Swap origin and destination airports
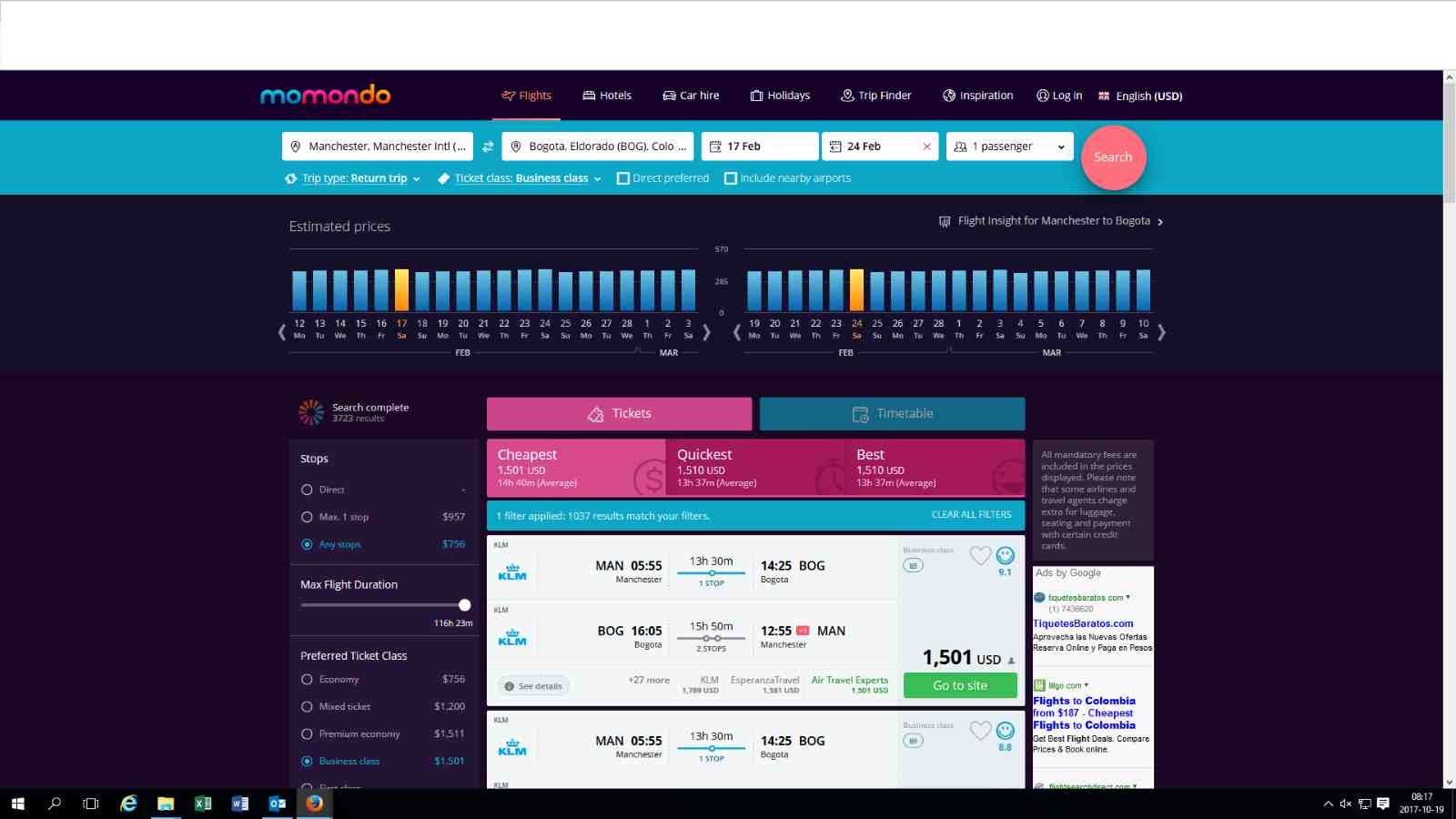1456x819 pixels. [488, 147]
